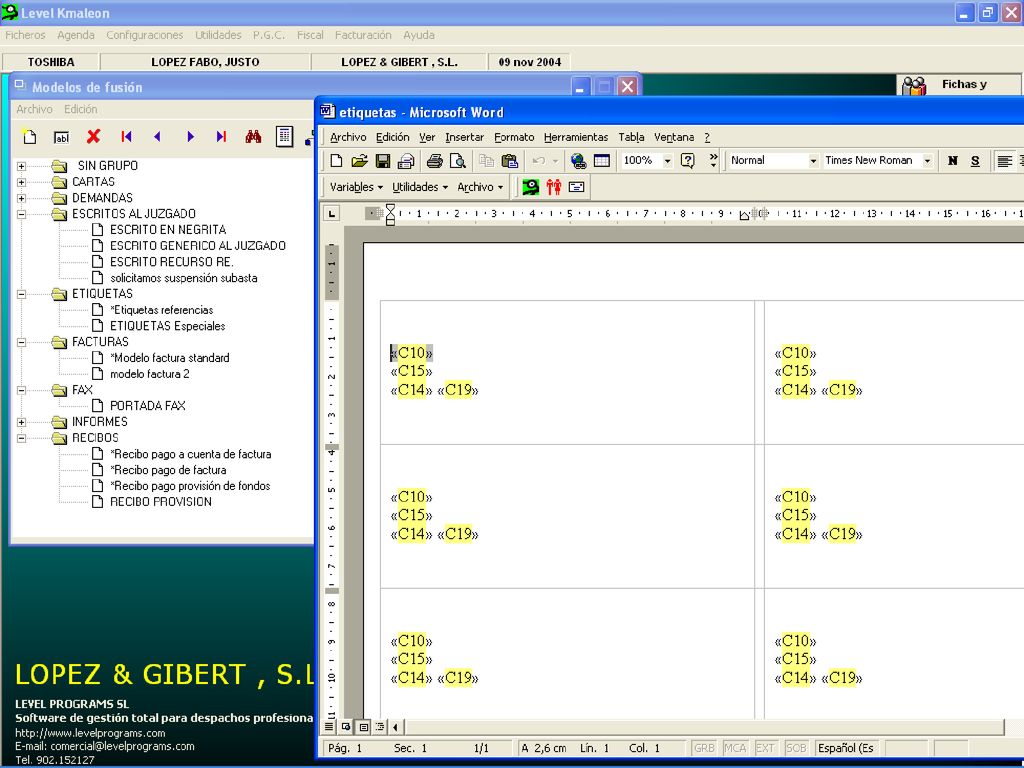Click the new model icon in Modelos de fusión

pos(29,136)
